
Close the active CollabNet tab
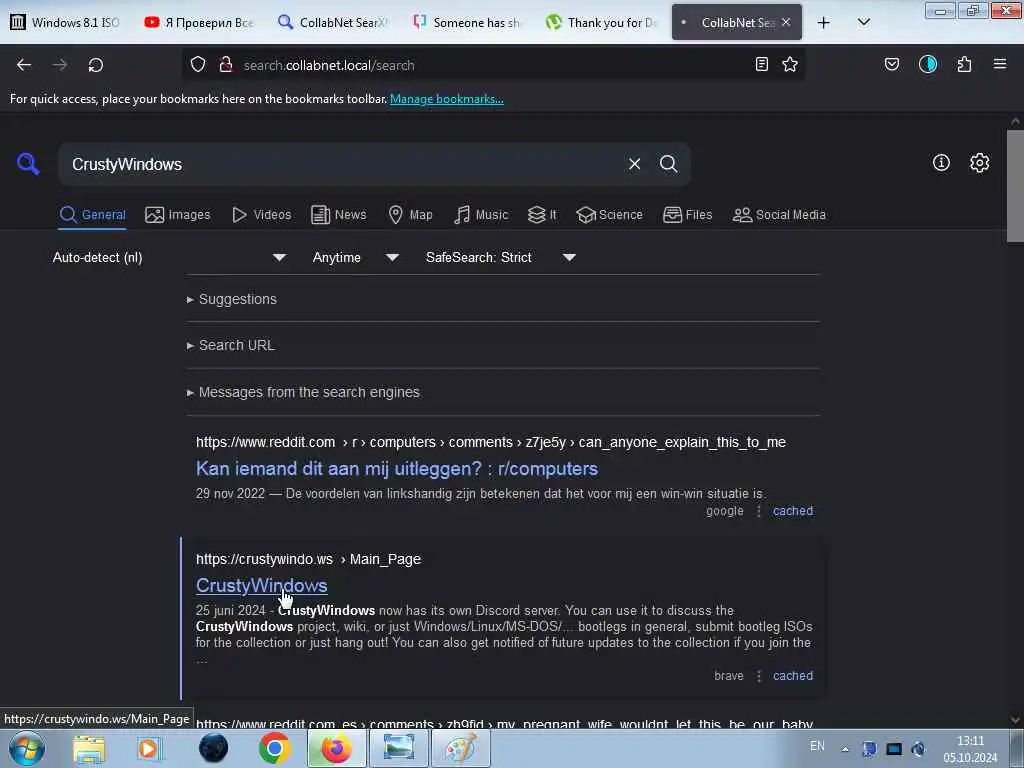[x=786, y=22]
